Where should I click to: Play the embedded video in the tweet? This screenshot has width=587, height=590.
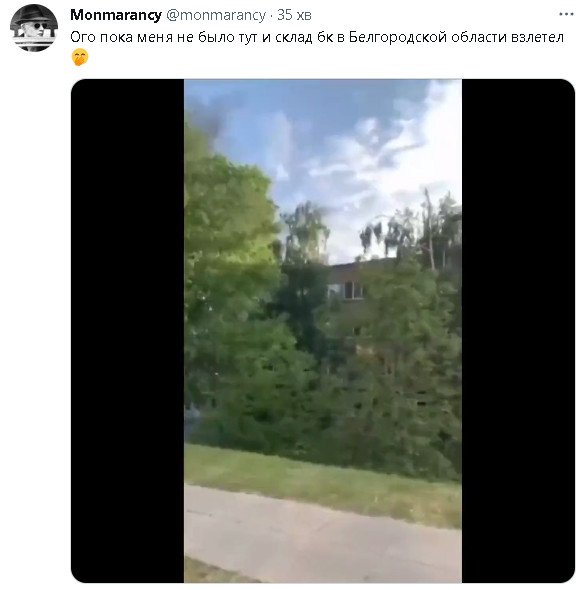[x=323, y=331]
